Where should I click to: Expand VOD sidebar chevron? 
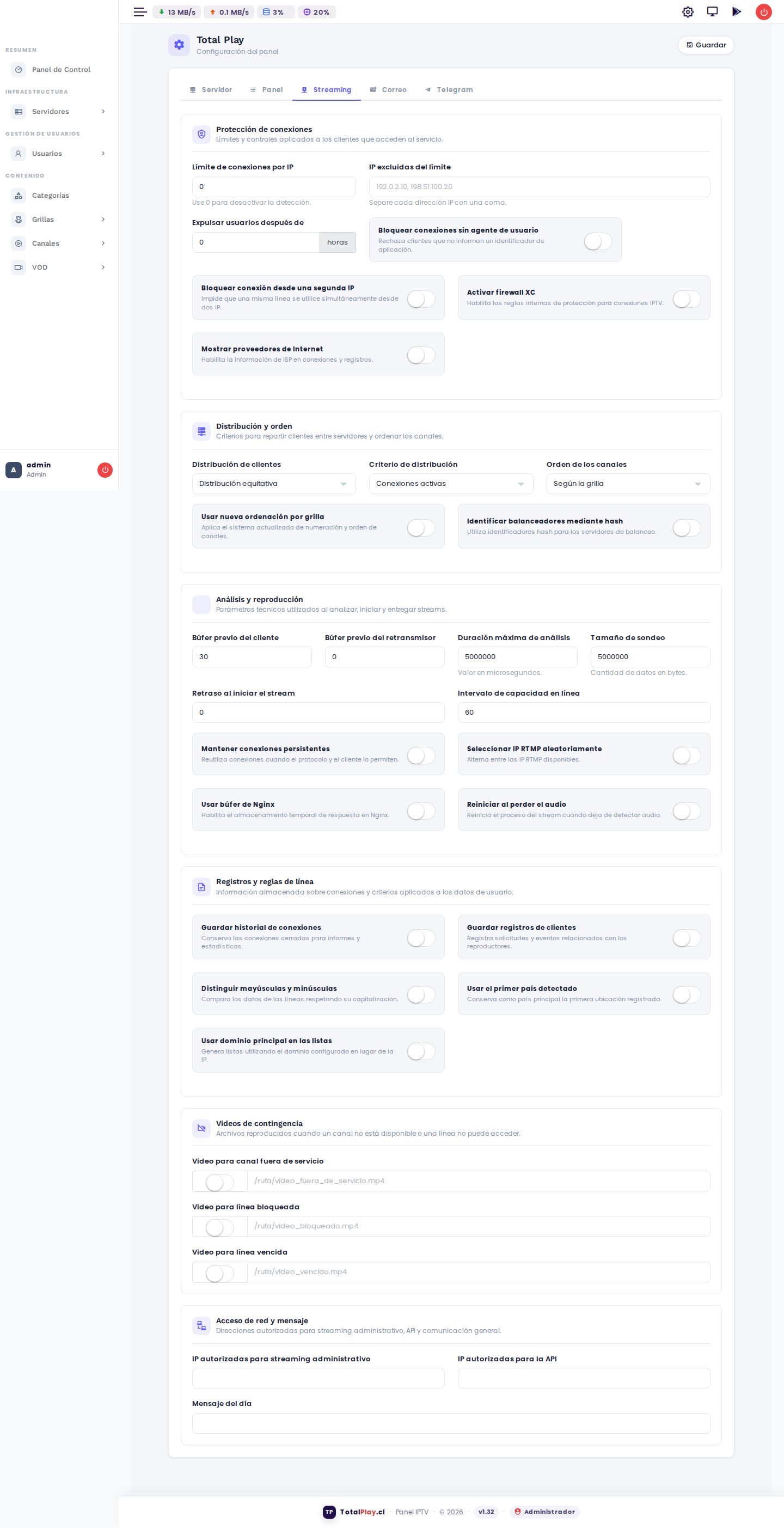click(103, 267)
